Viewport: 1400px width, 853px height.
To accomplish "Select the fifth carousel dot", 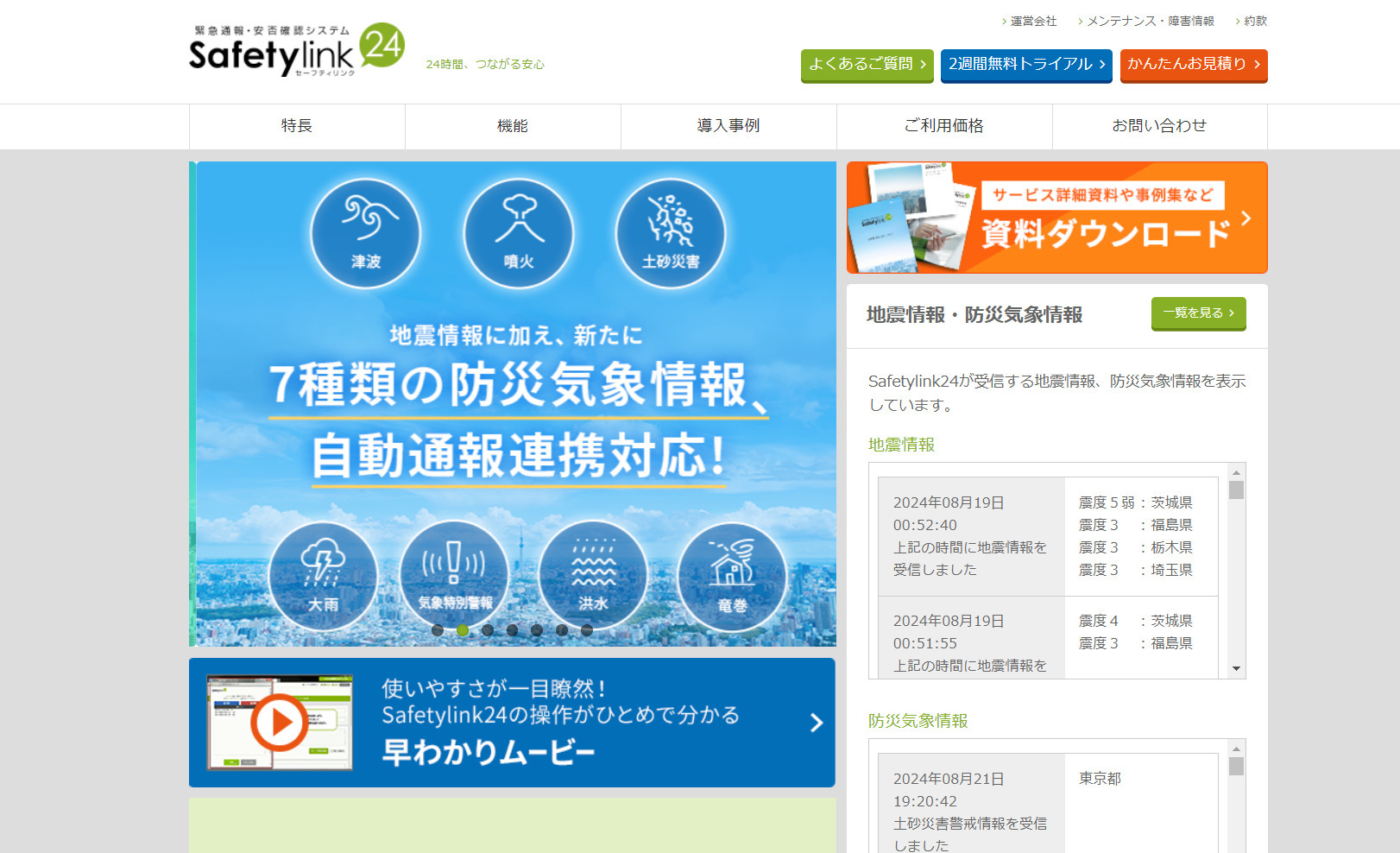I will click(537, 630).
